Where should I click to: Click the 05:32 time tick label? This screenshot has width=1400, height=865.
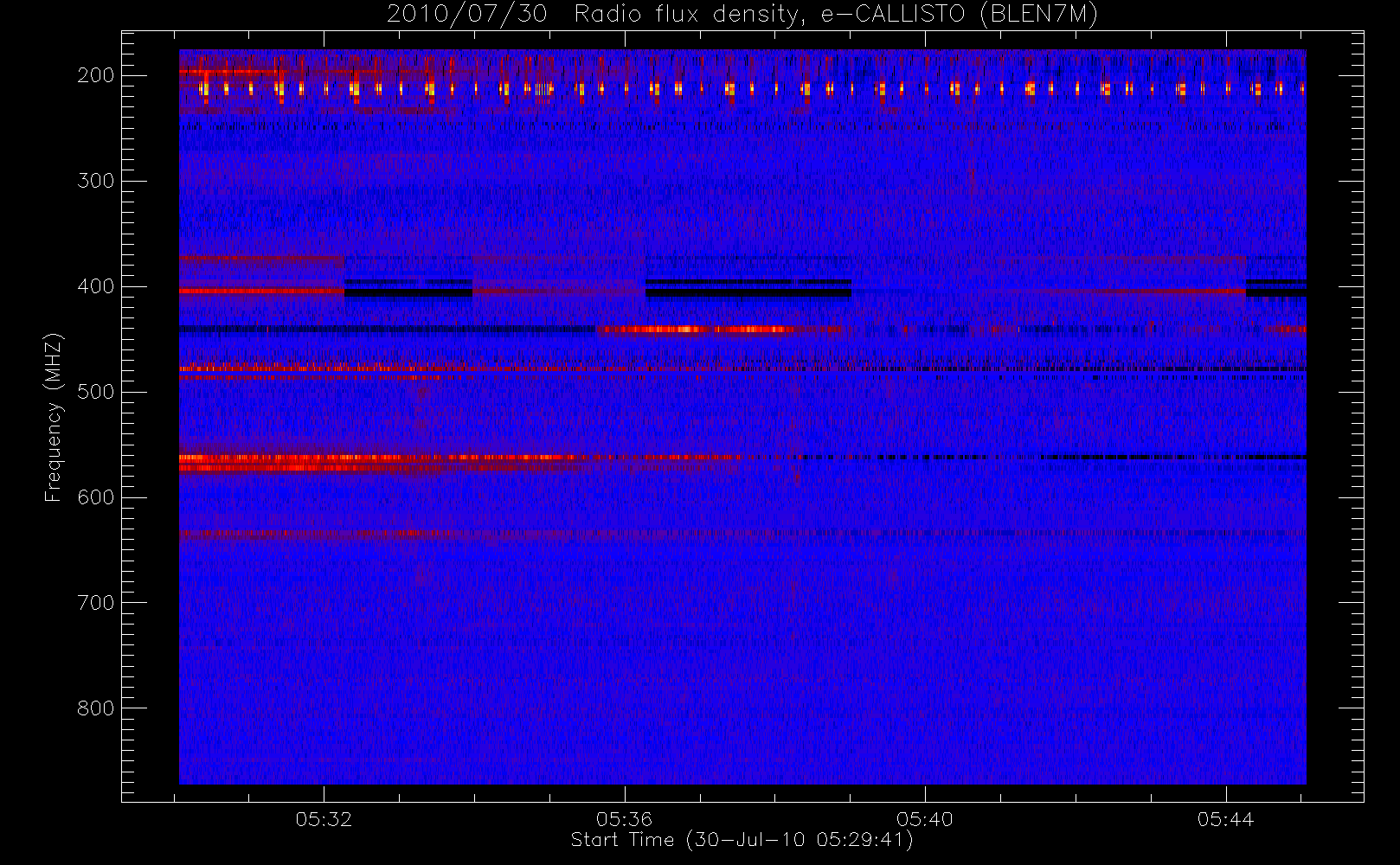click(324, 819)
